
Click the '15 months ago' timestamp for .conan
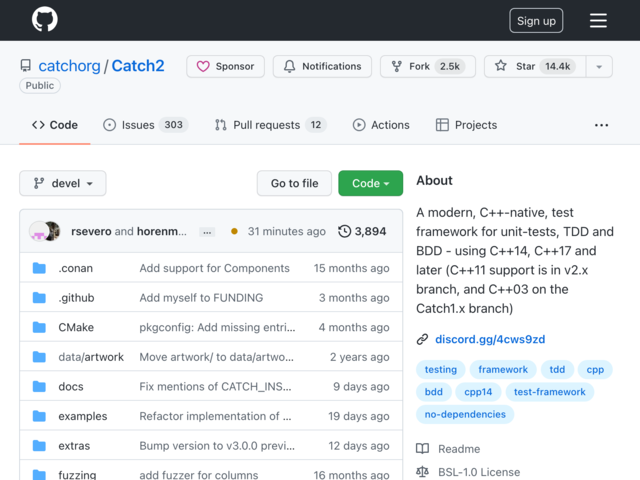(x=351, y=268)
